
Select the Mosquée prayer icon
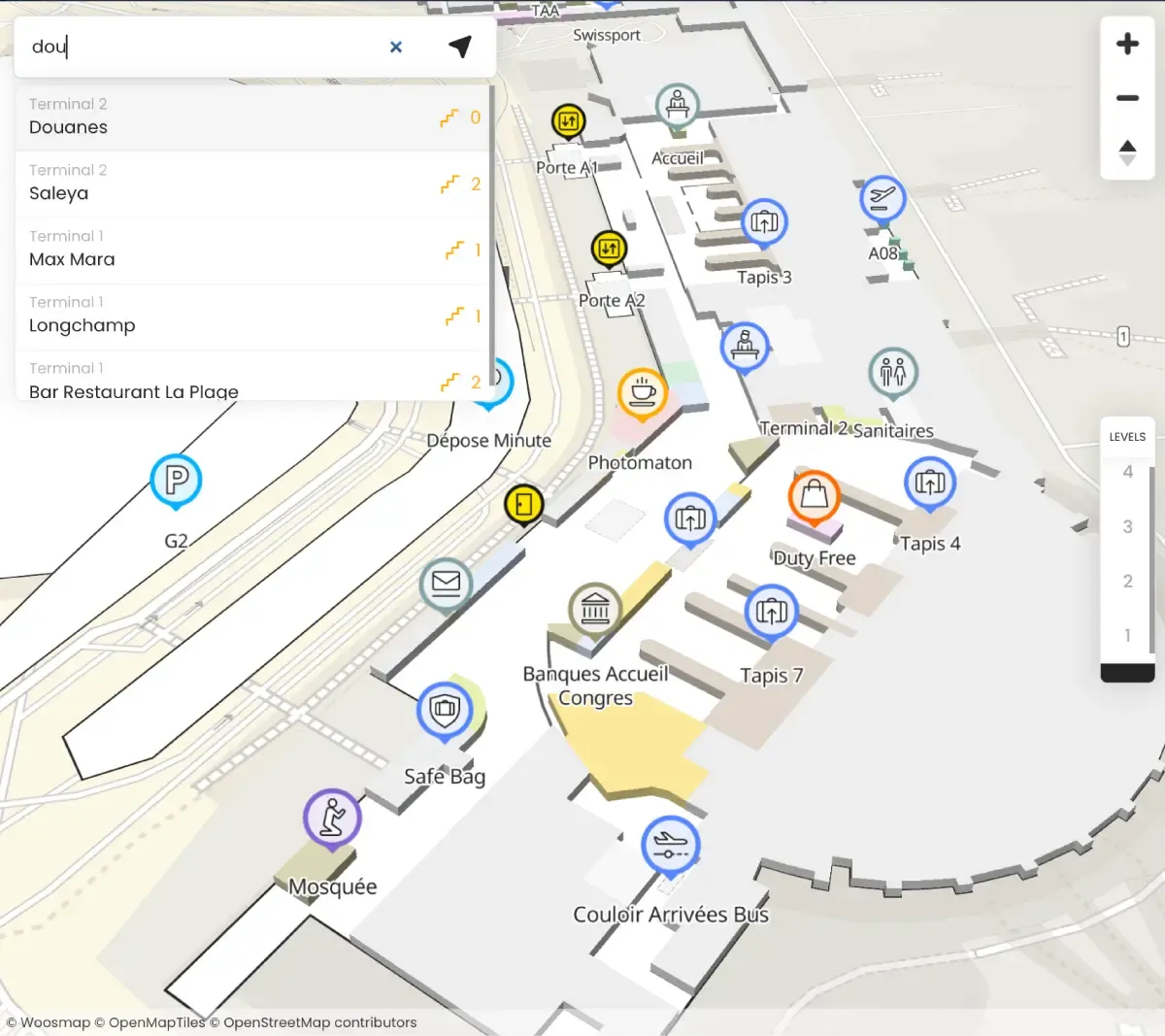332,818
